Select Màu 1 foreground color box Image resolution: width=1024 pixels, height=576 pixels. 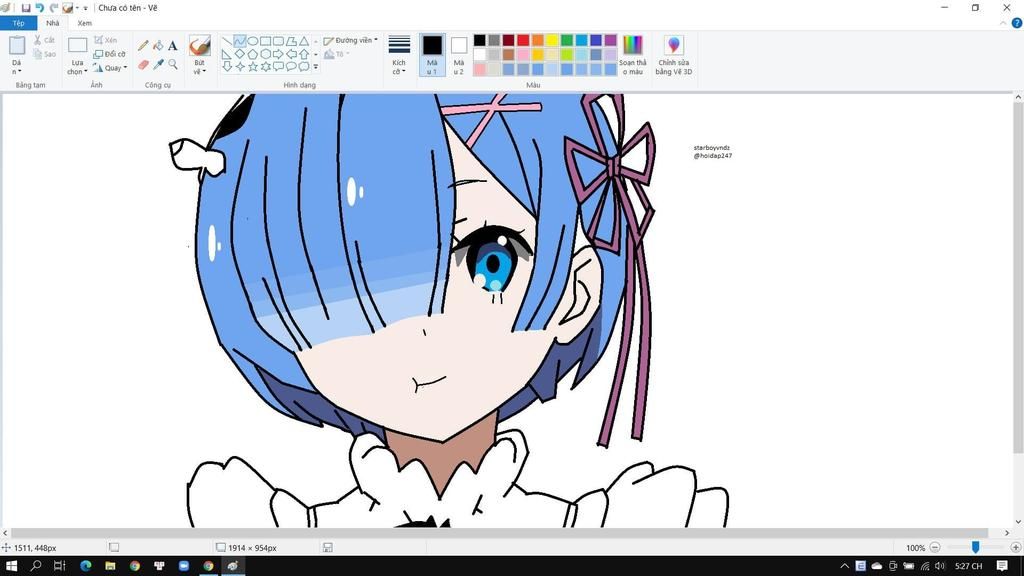pyautogui.click(x=432, y=55)
